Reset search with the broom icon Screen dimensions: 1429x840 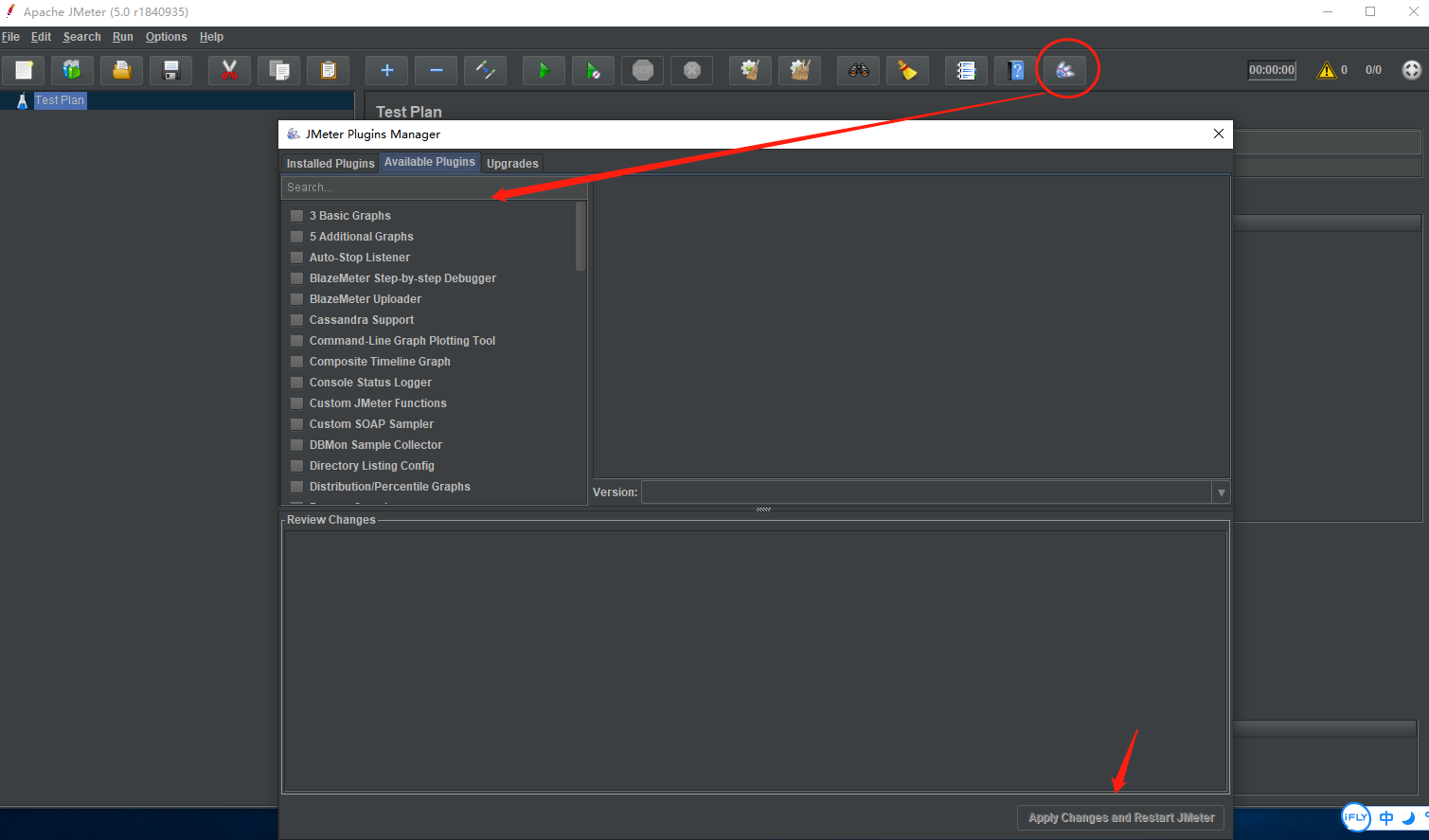[908, 70]
